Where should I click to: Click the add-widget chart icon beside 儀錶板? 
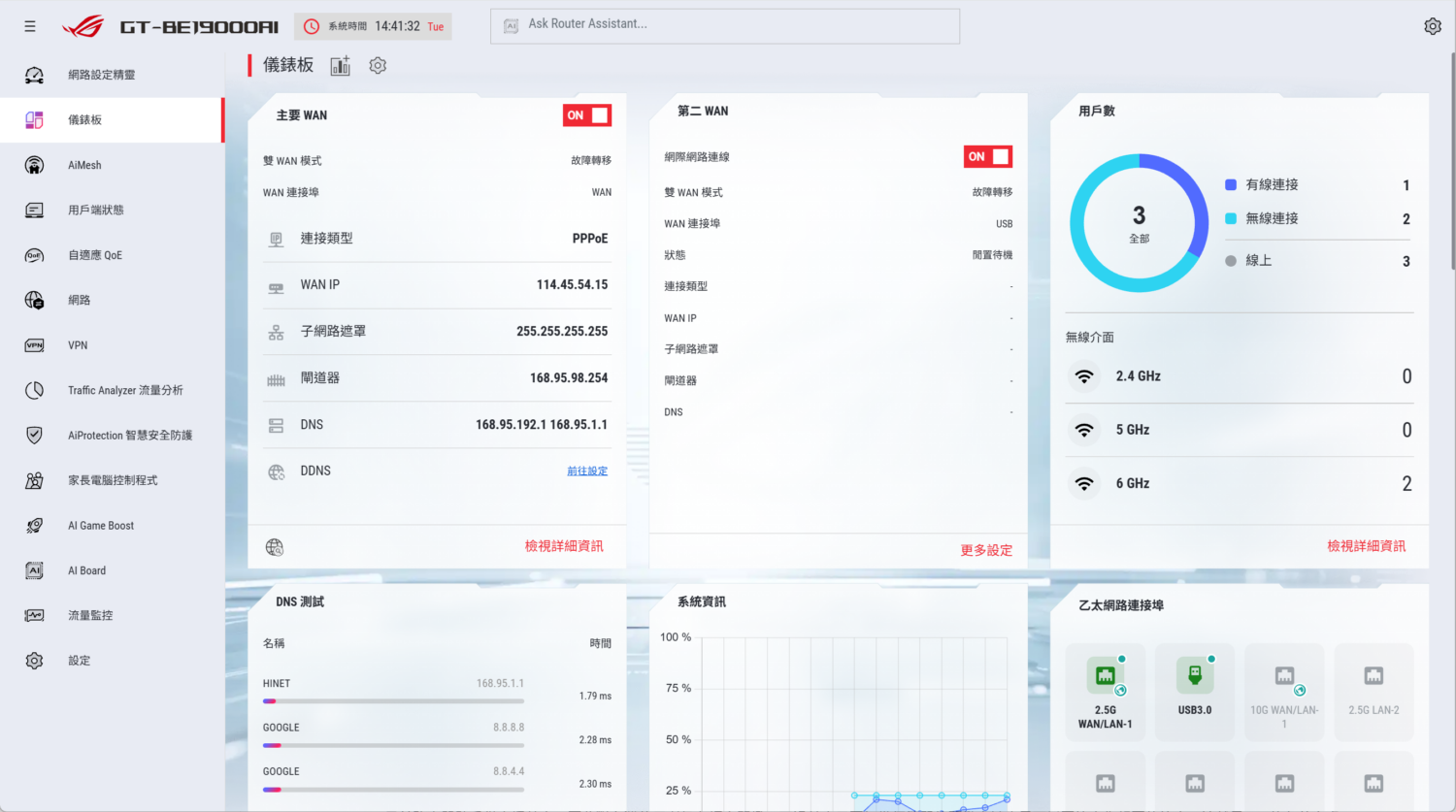(340, 65)
